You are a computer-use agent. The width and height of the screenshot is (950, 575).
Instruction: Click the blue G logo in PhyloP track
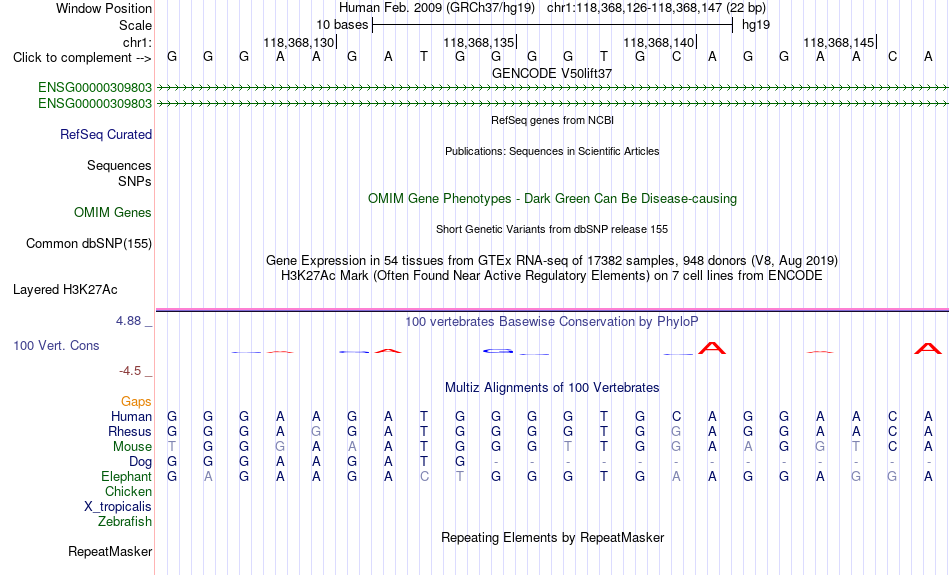coord(498,350)
